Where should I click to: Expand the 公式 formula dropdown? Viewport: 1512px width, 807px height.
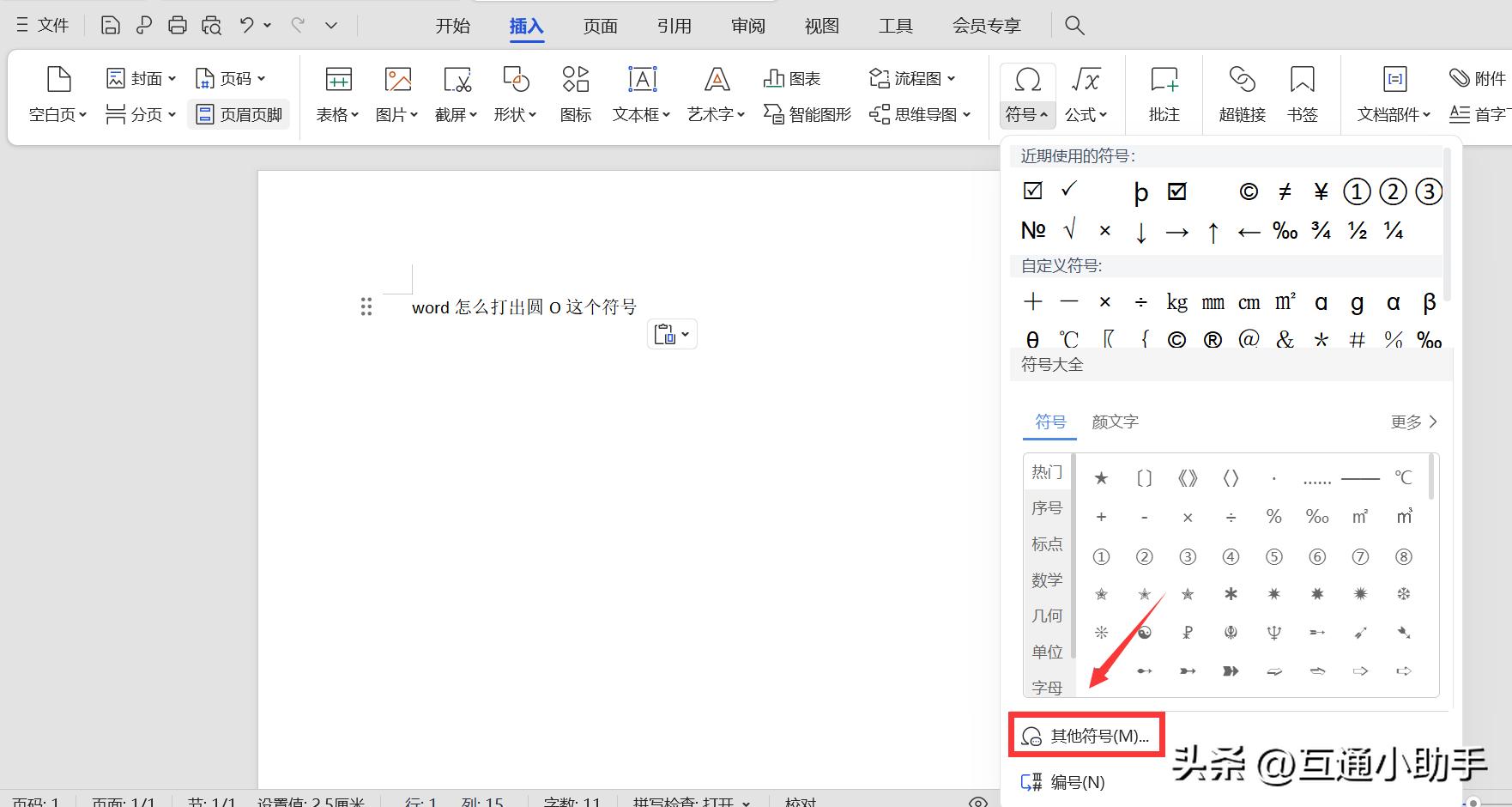pos(1086,114)
